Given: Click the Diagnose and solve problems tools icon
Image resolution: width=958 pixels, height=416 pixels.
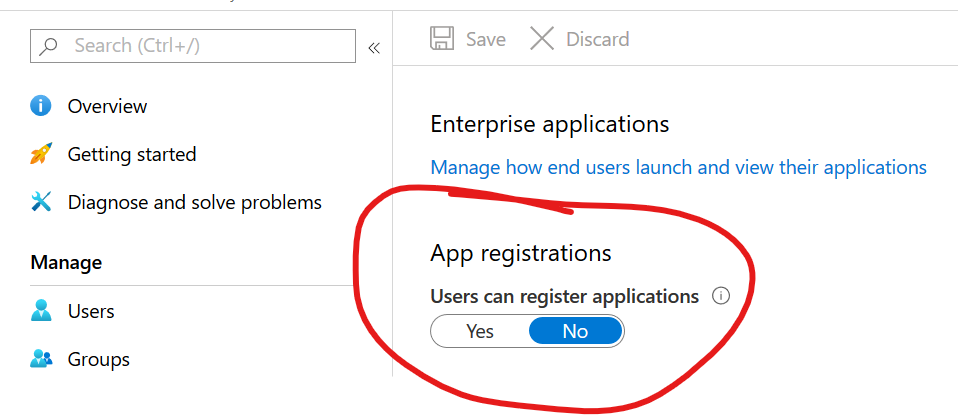Looking at the screenshot, I should coord(41,203).
